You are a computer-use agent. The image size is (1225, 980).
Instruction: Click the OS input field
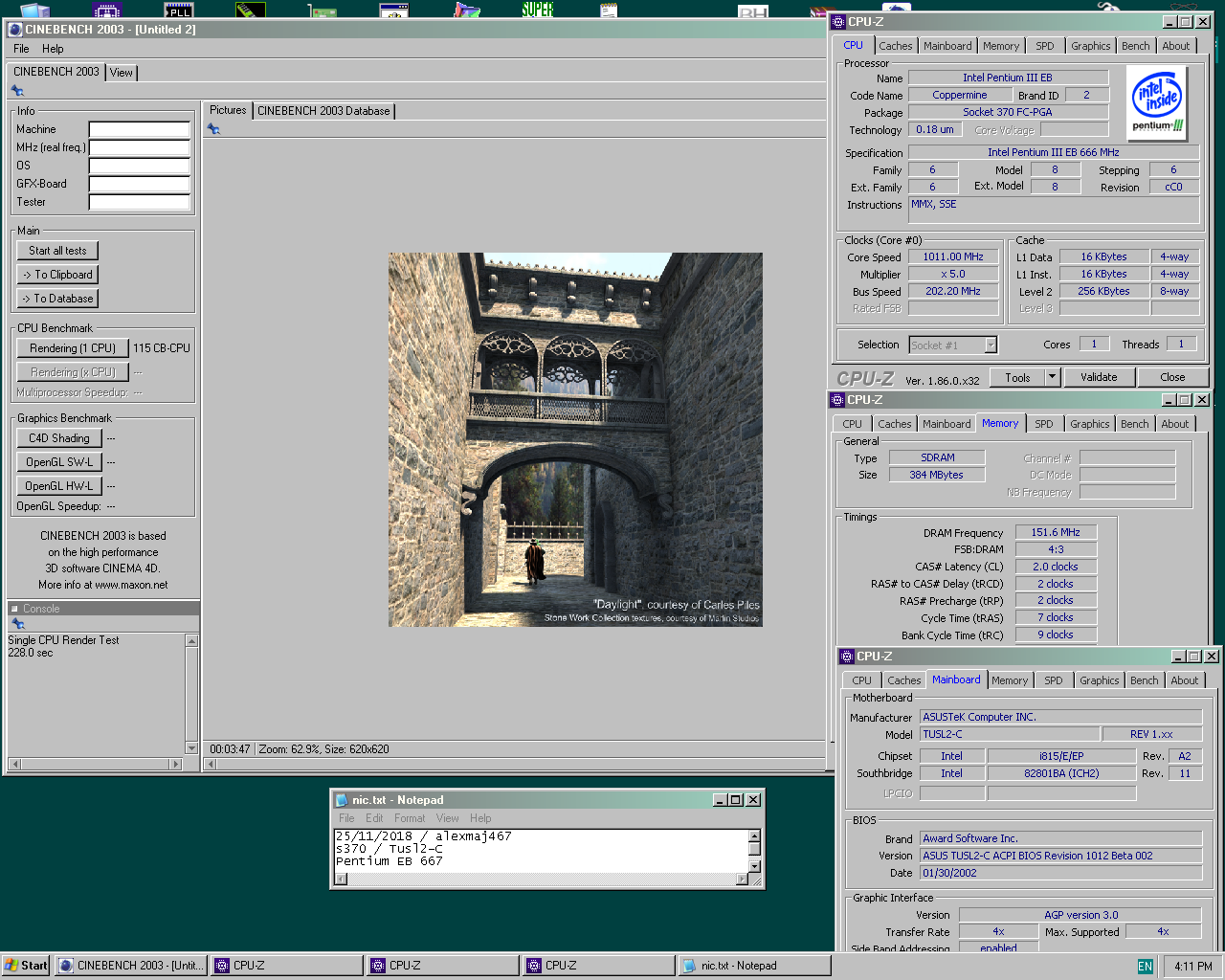(140, 166)
